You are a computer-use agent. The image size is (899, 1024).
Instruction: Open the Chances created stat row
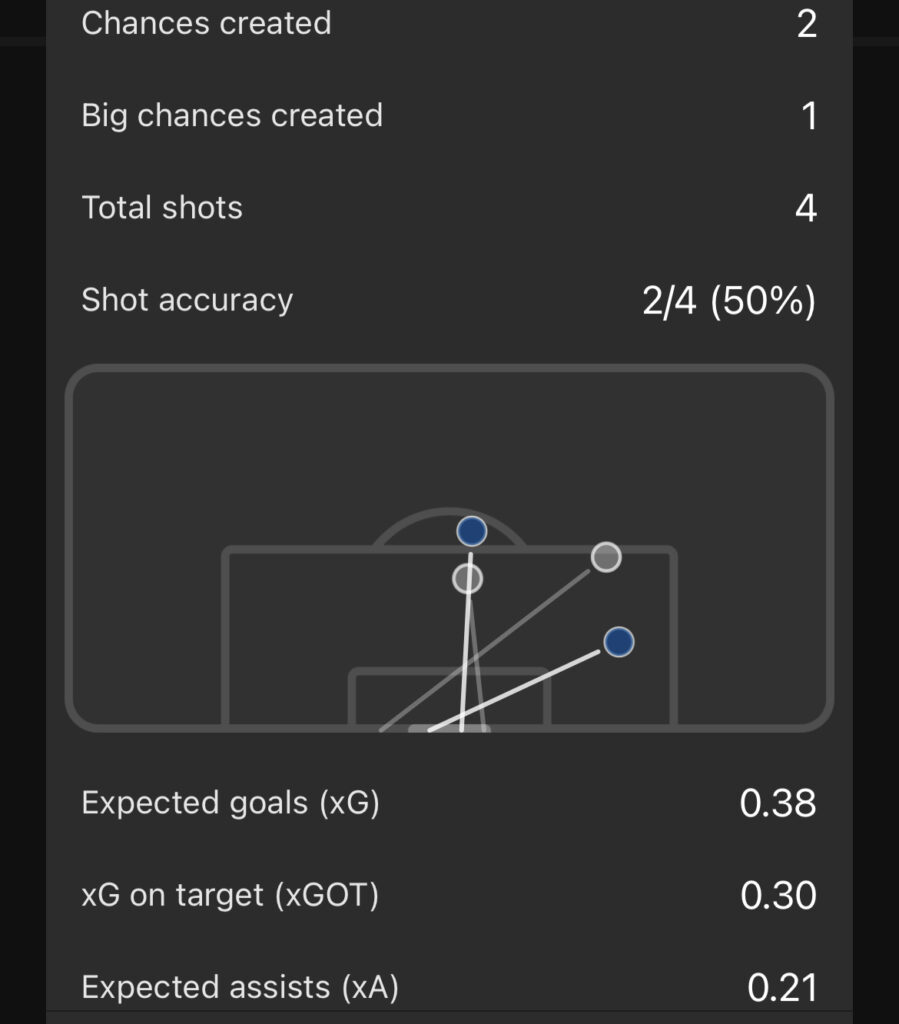pyautogui.click(x=449, y=24)
